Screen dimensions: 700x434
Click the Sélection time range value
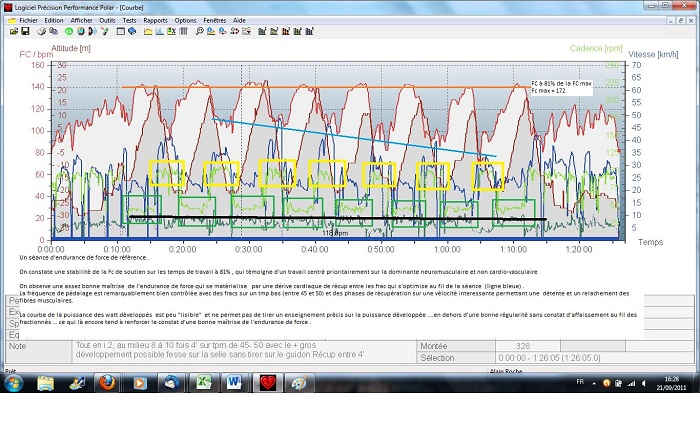tap(549, 358)
